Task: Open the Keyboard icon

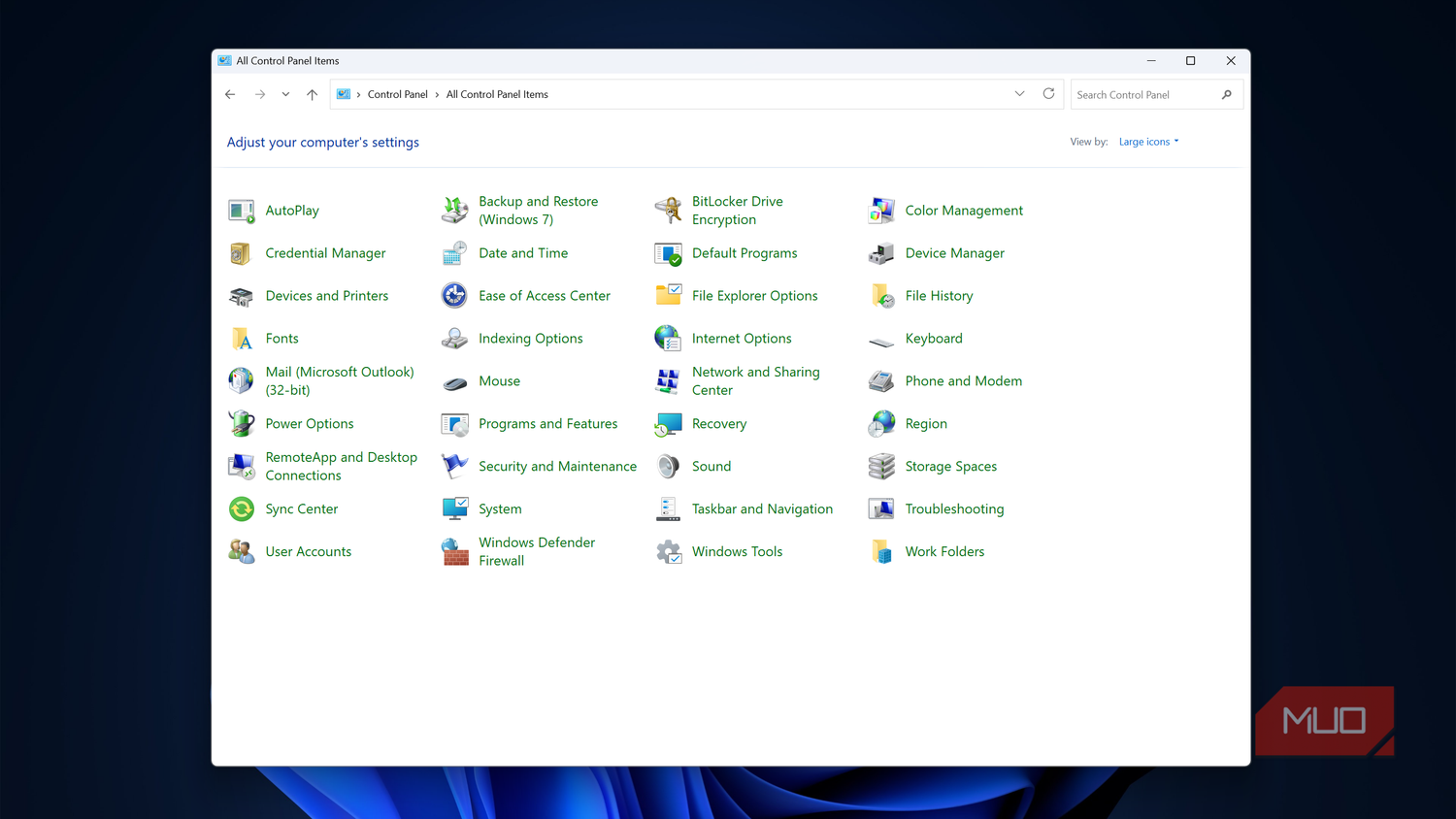Action: (881, 341)
